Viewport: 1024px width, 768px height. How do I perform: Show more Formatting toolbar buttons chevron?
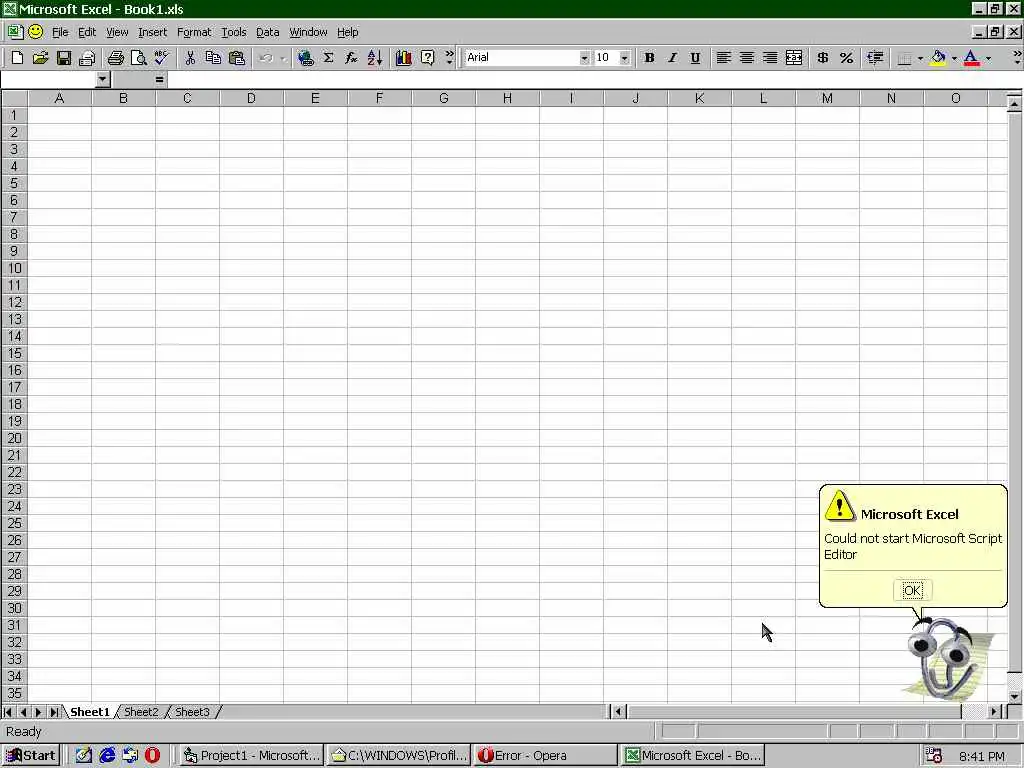[x=1017, y=57]
